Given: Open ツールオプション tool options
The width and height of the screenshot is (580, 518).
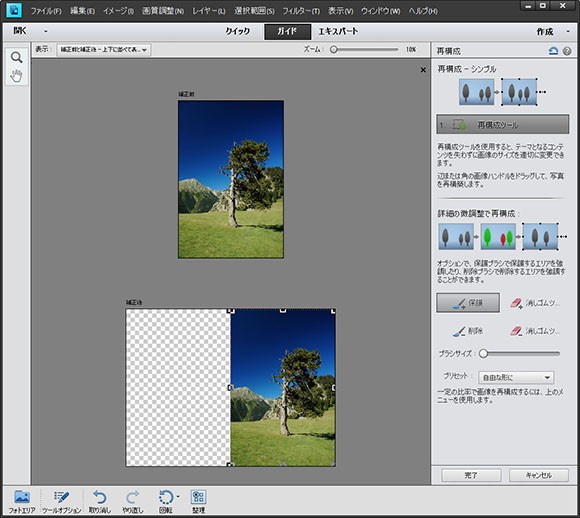Looking at the screenshot, I should pos(61,502).
